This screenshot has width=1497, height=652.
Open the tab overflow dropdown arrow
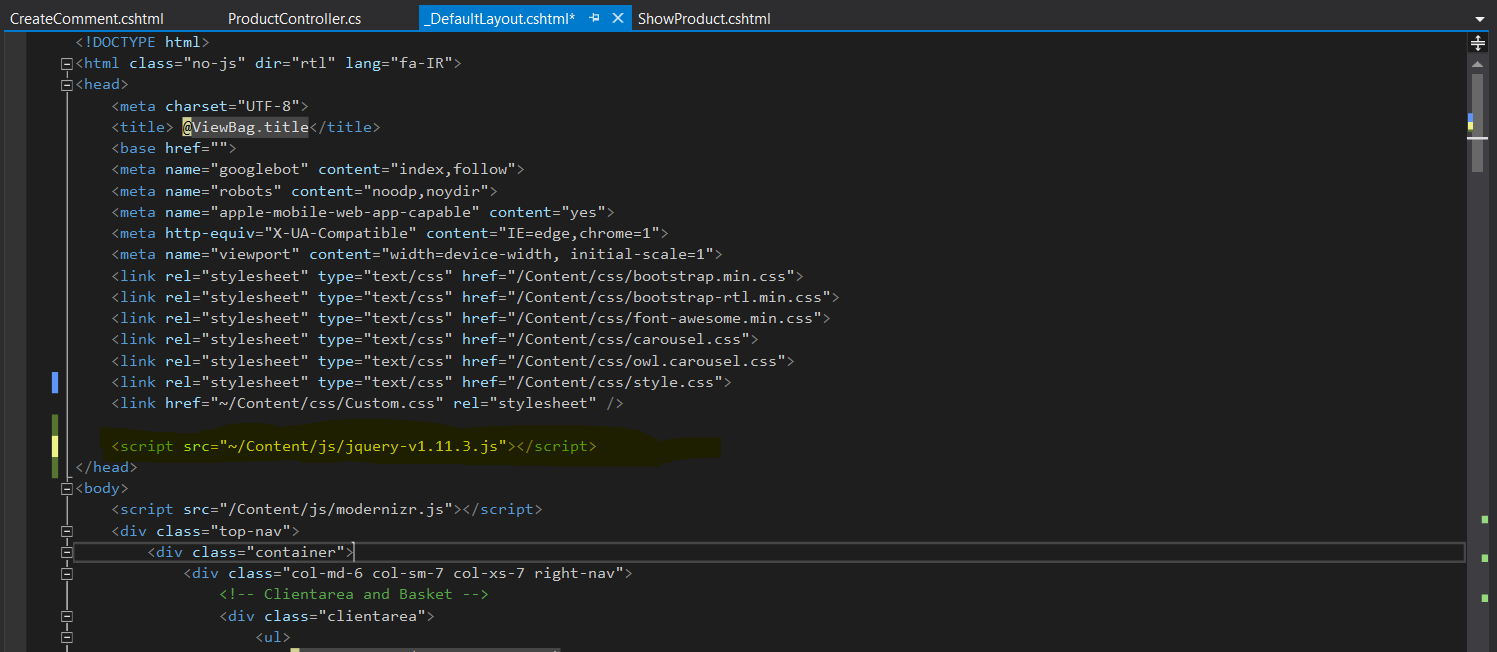pos(1479,19)
